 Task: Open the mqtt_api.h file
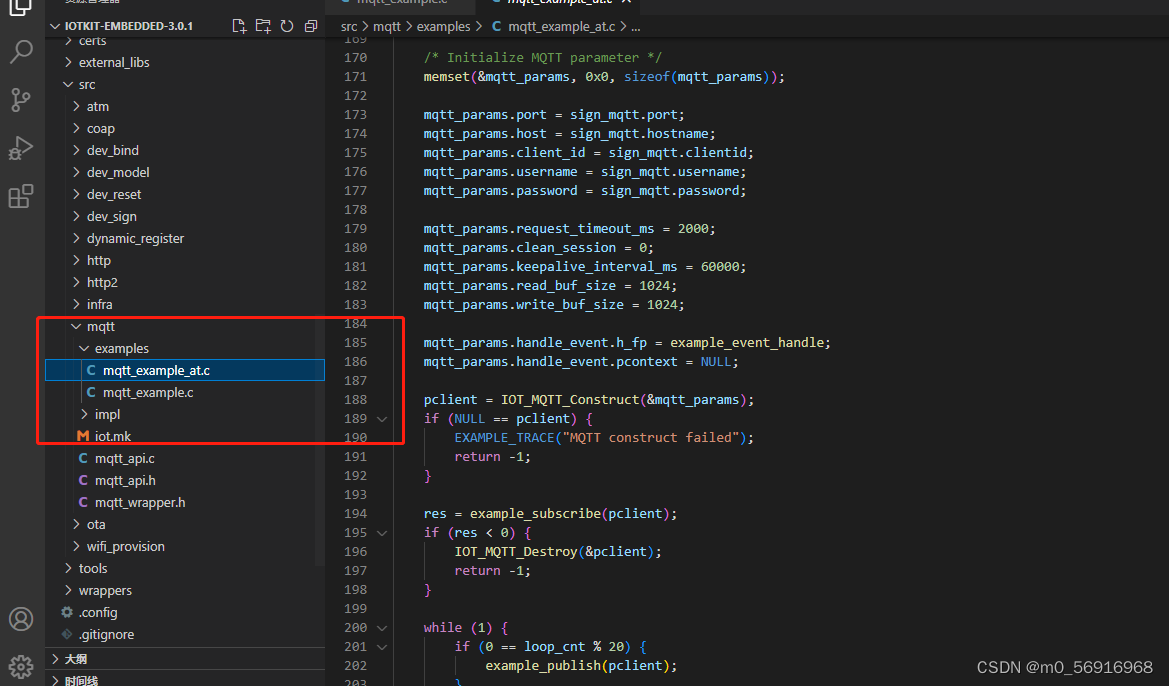tap(128, 480)
